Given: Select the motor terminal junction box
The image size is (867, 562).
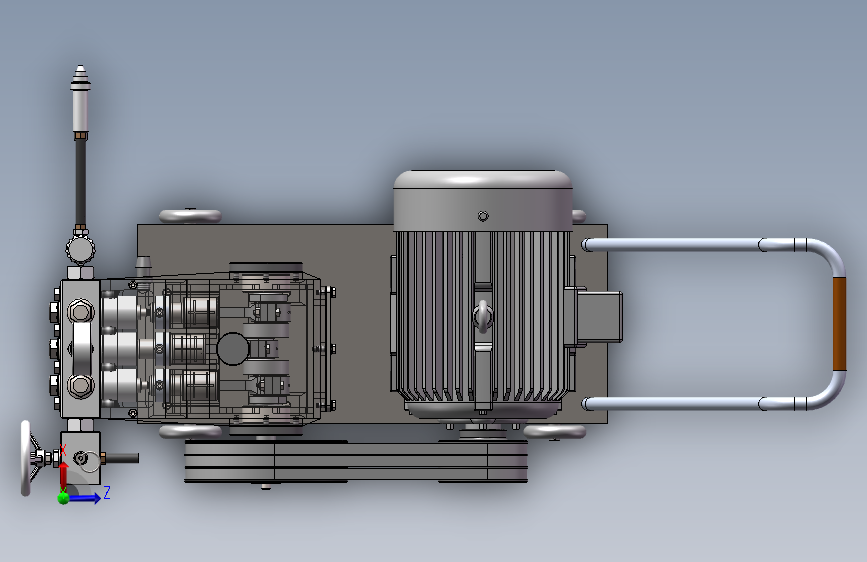Looking at the screenshot, I should click(599, 318).
